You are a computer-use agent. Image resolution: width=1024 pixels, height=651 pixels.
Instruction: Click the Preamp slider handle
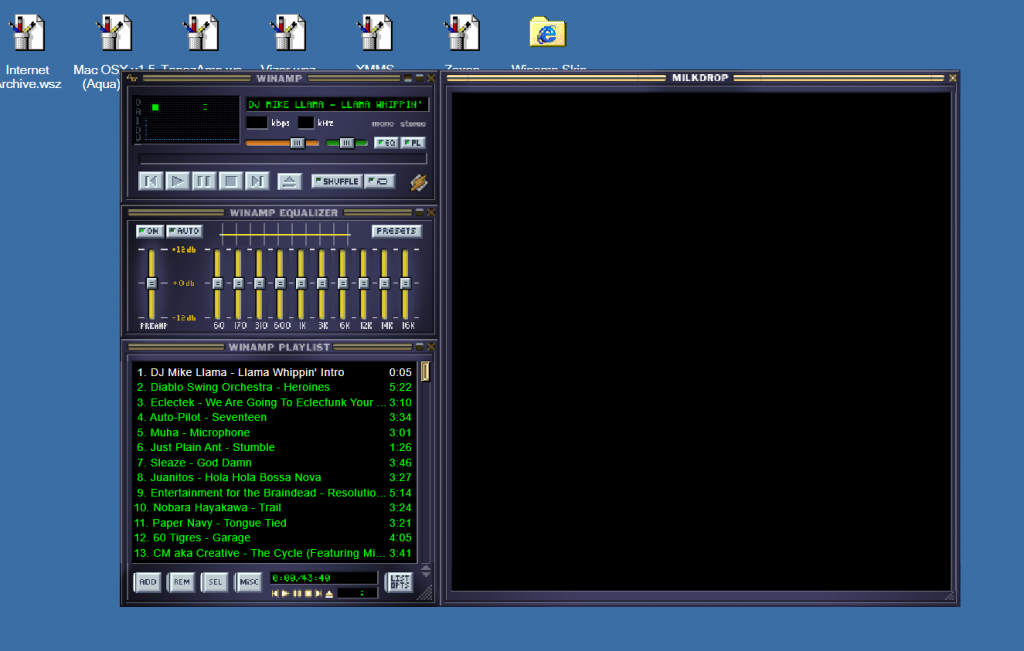coord(152,283)
